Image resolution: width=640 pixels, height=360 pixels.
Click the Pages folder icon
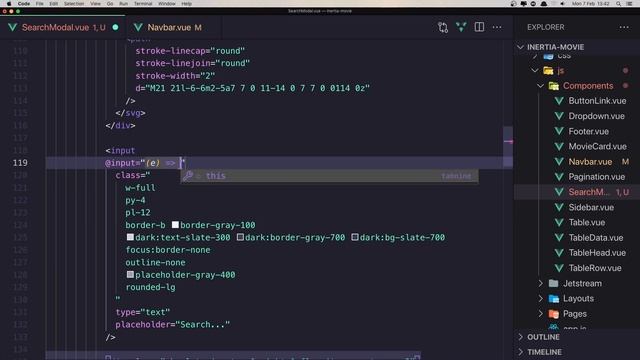click(553, 314)
